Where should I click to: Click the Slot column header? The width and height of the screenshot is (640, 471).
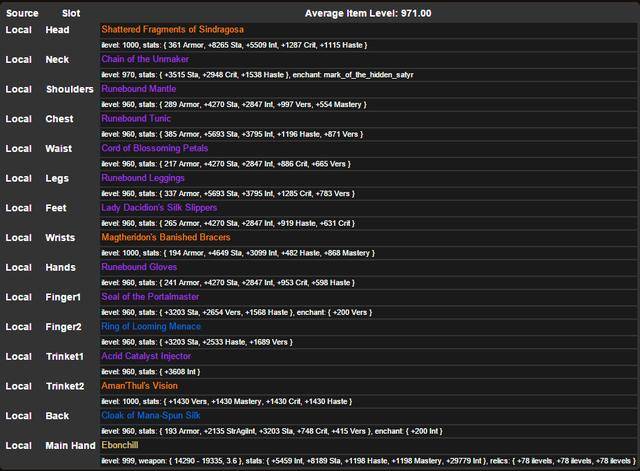[71, 13]
